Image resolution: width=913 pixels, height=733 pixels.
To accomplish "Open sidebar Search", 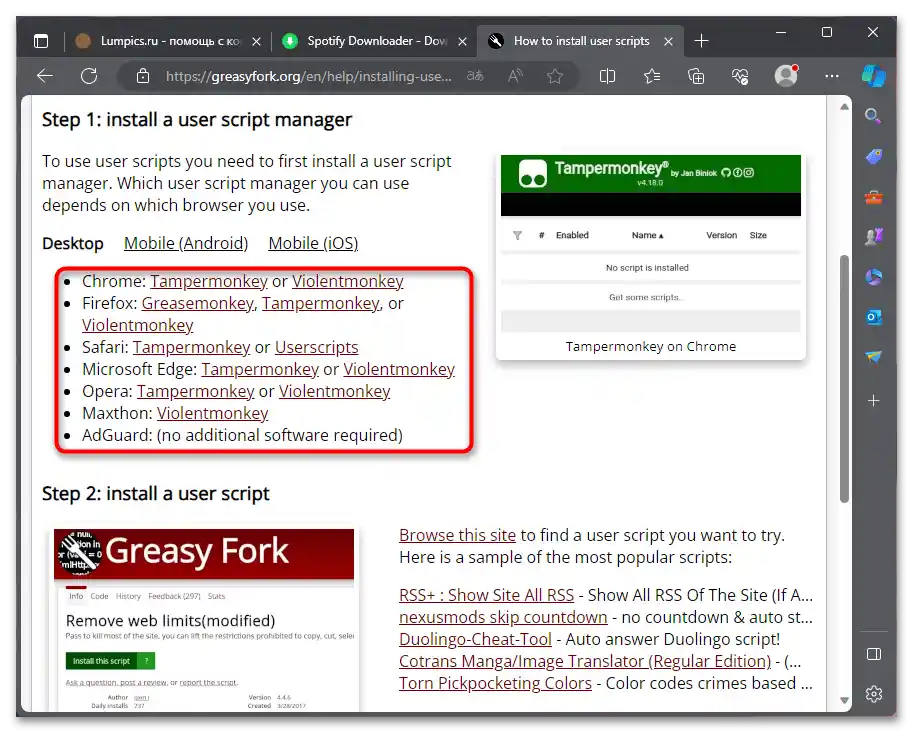I will 873,116.
